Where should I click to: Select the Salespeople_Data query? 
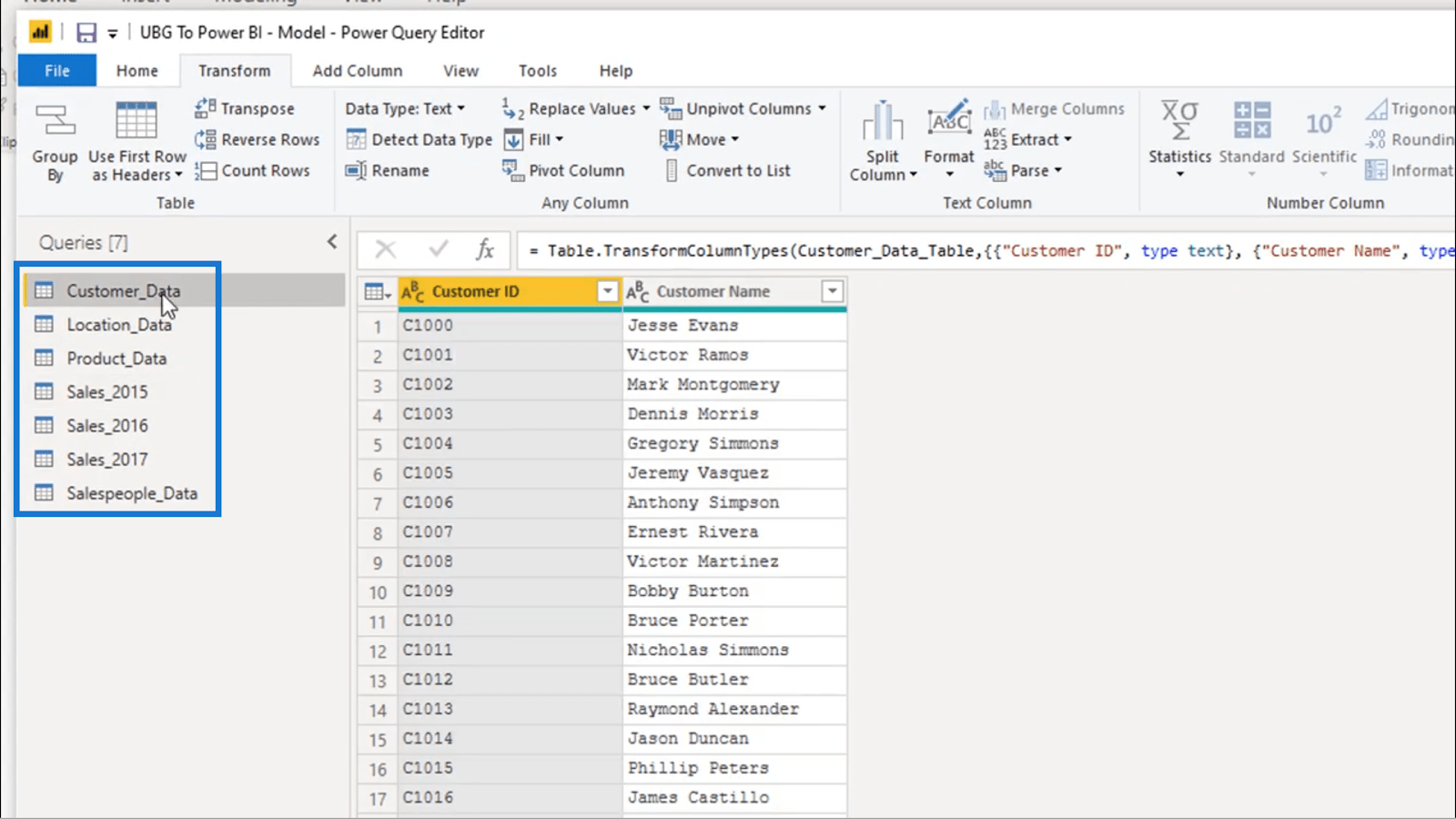(185, 492)
